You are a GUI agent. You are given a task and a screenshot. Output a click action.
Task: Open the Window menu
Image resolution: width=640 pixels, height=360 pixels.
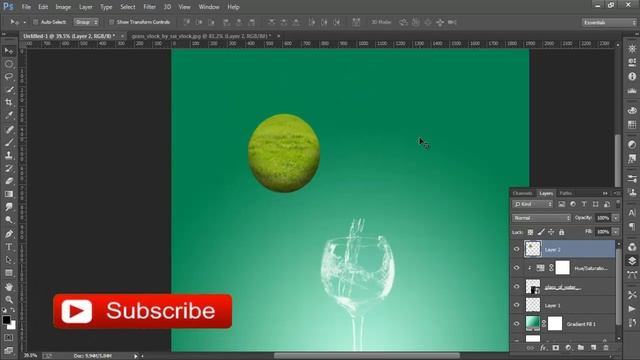tap(209, 7)
